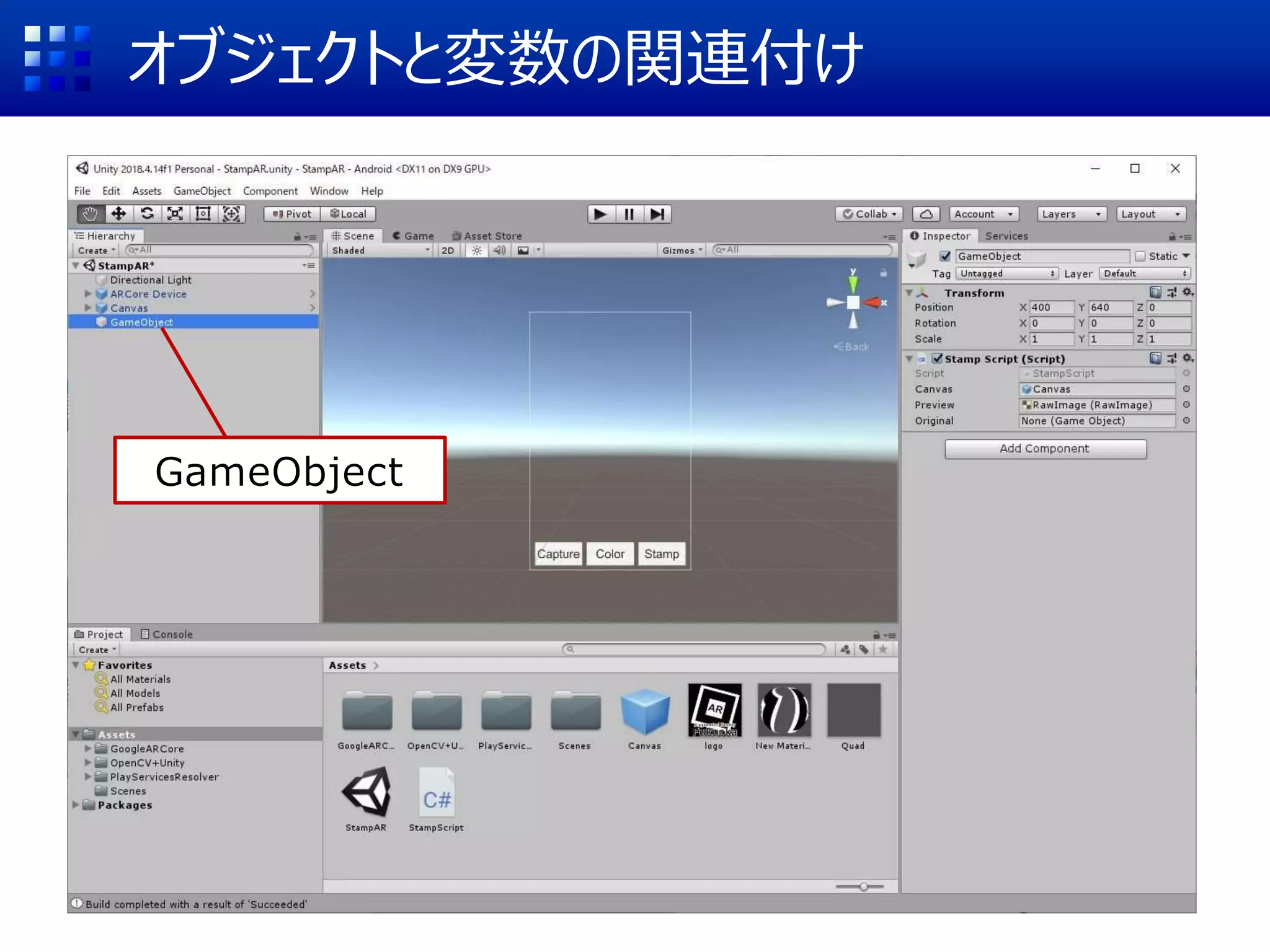Collapse the Transform component
Viewport: 1270px width, 952px height.
pos(909,293)
